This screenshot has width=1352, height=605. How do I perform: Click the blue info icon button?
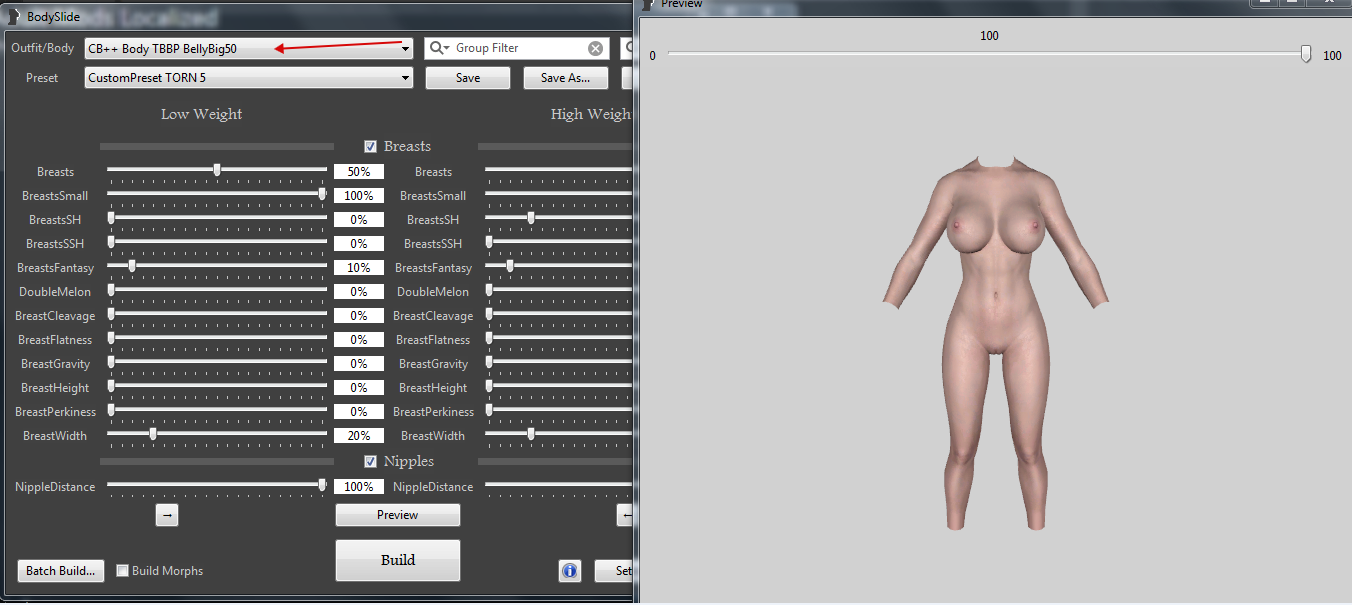tap(570, 571)
